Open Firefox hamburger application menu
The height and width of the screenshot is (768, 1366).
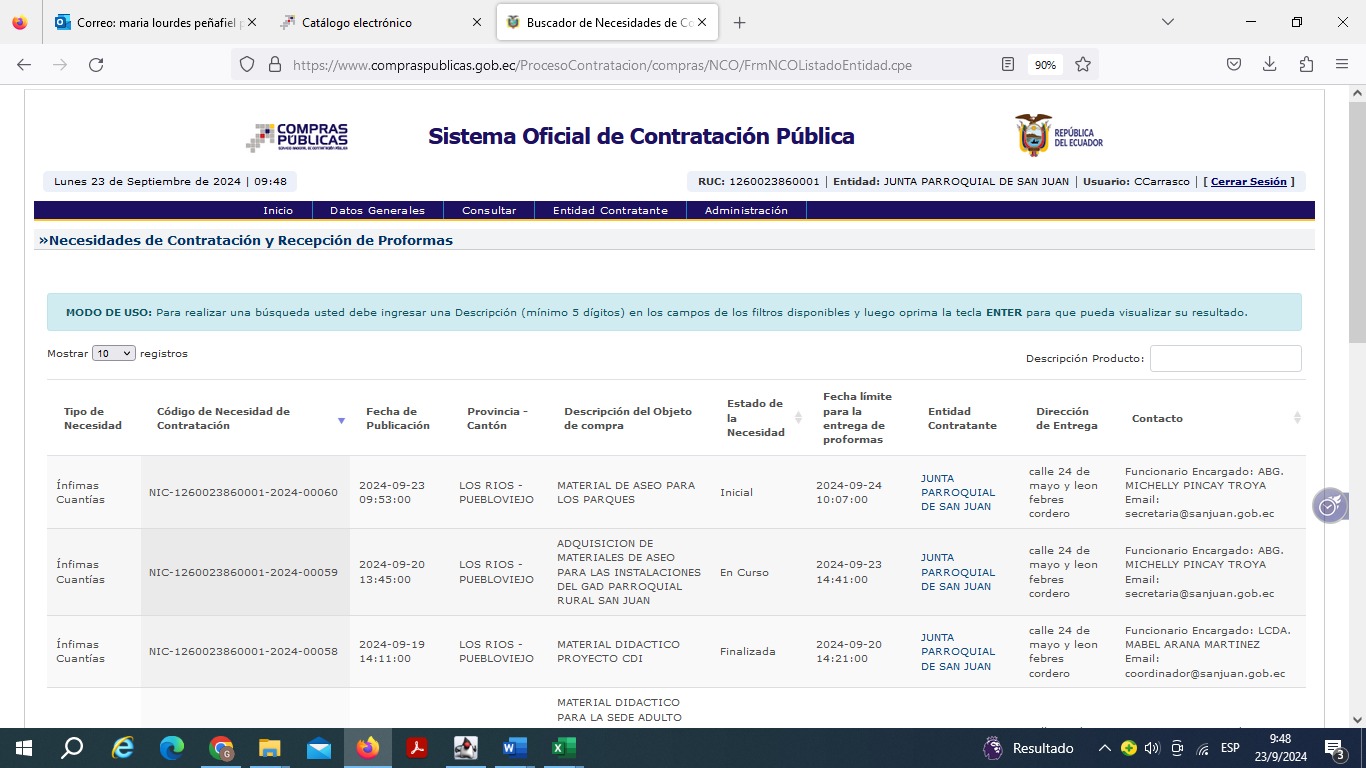[x=1342, y=64]
